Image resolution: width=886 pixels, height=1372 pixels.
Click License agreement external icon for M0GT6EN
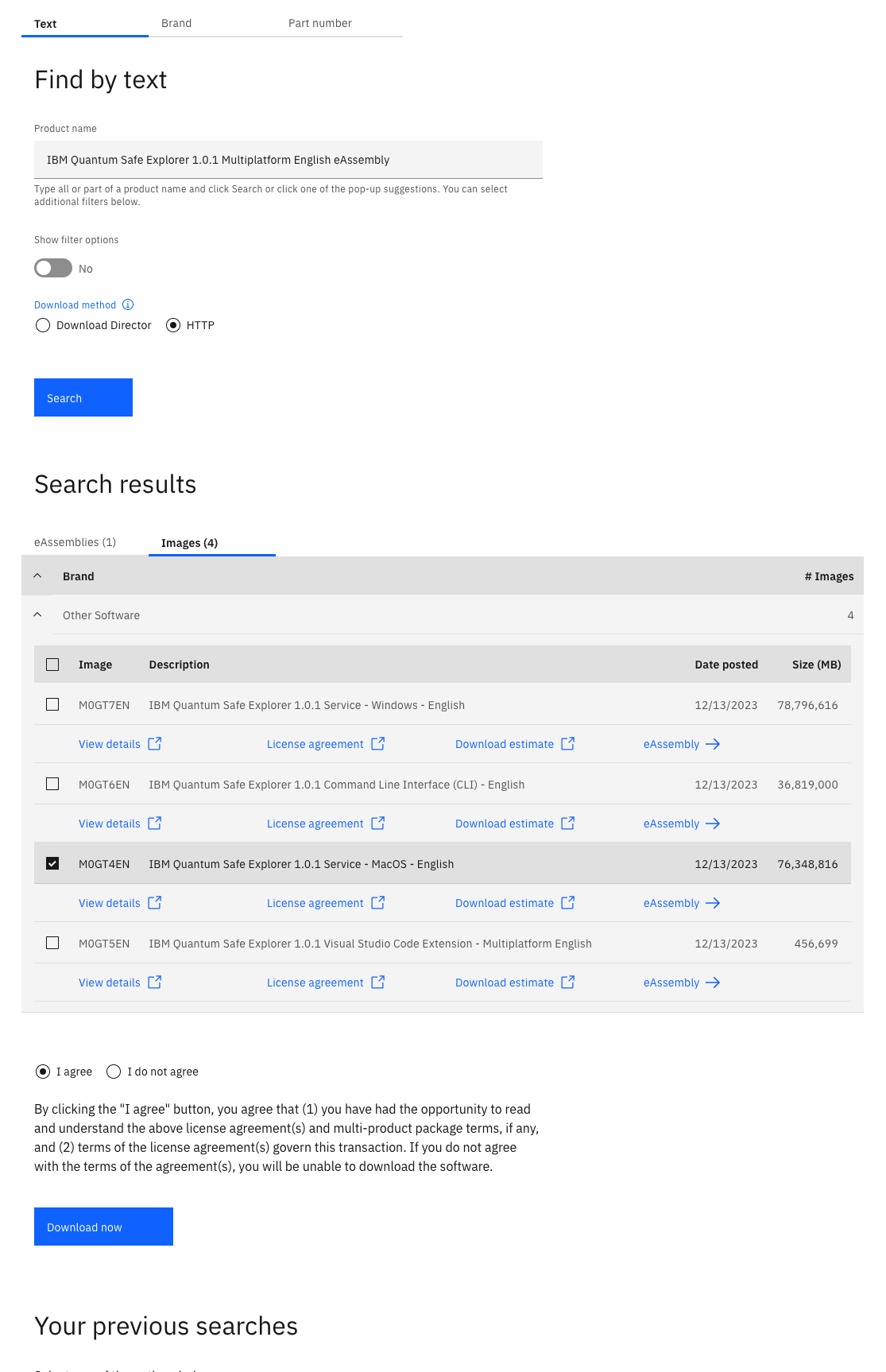378,824
